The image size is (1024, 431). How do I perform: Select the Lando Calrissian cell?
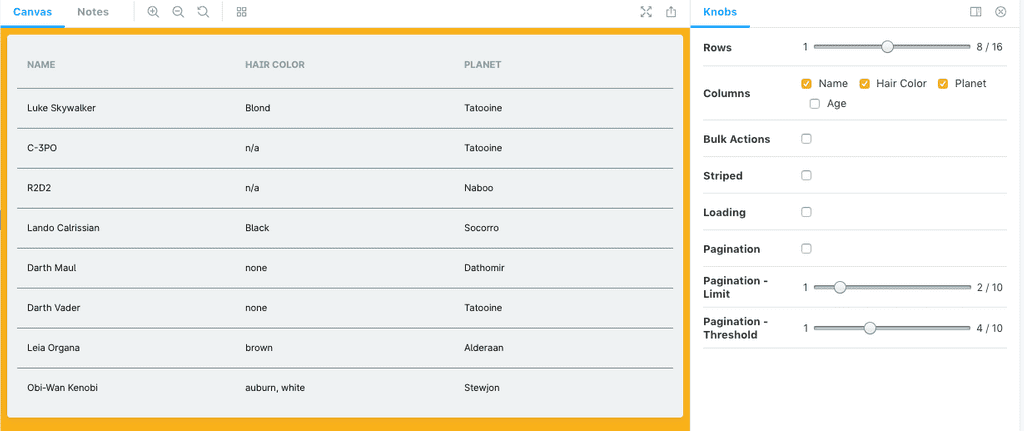[x=63, y=228]
